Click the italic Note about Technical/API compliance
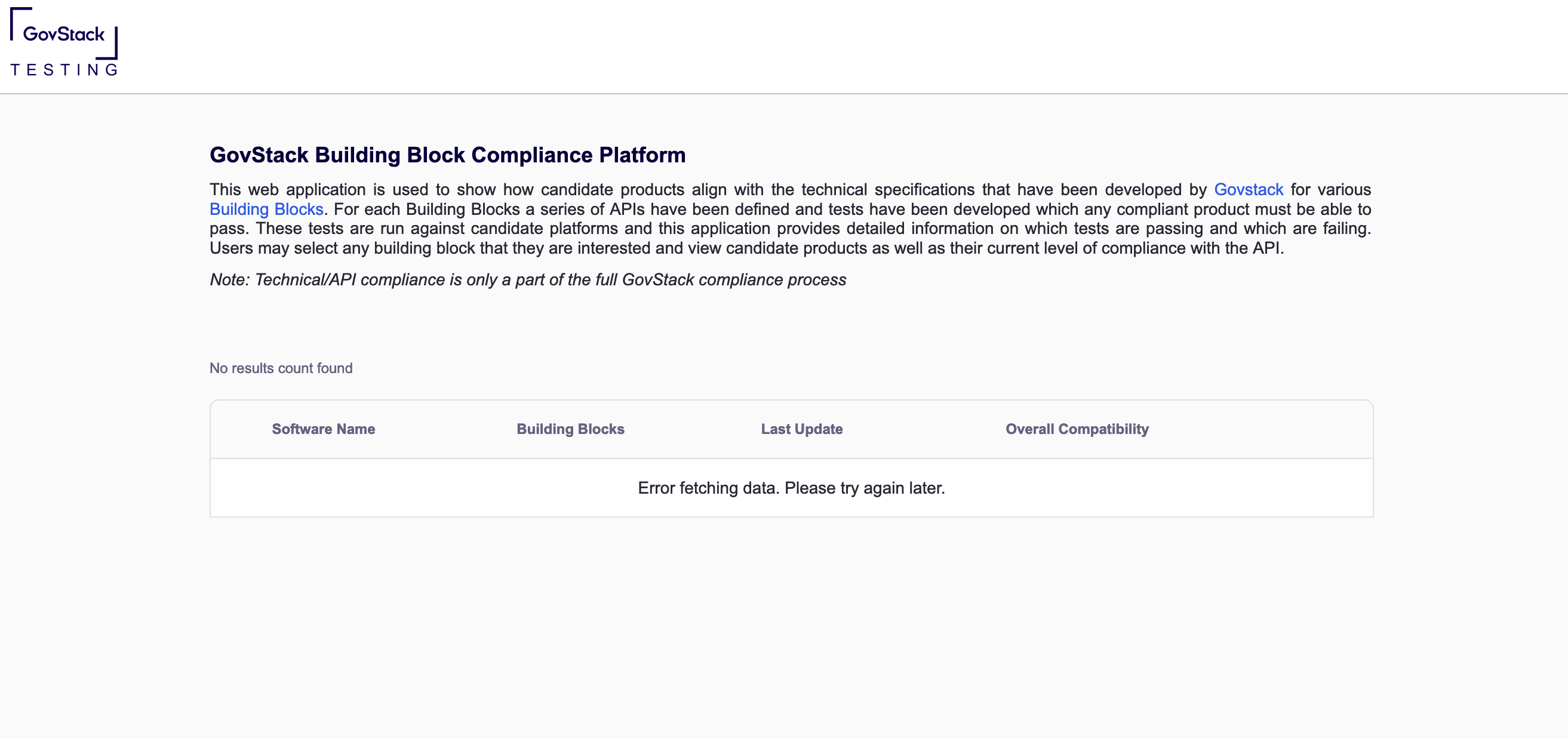The height and width of the screenshot is (739, 1568). tap(527, 279)
